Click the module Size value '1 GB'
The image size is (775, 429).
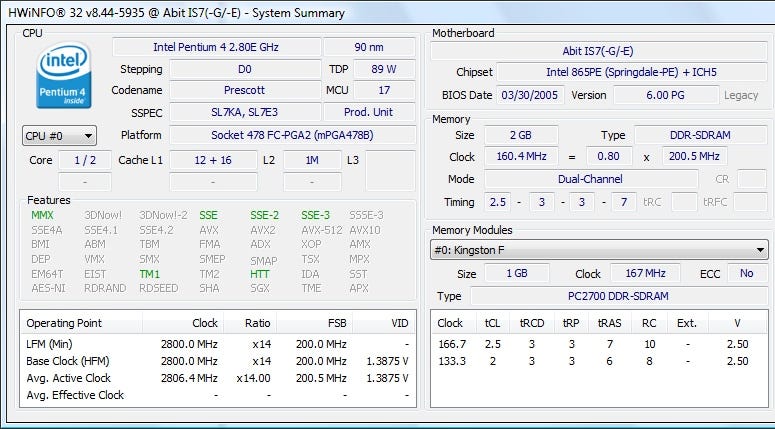[517, 273]
